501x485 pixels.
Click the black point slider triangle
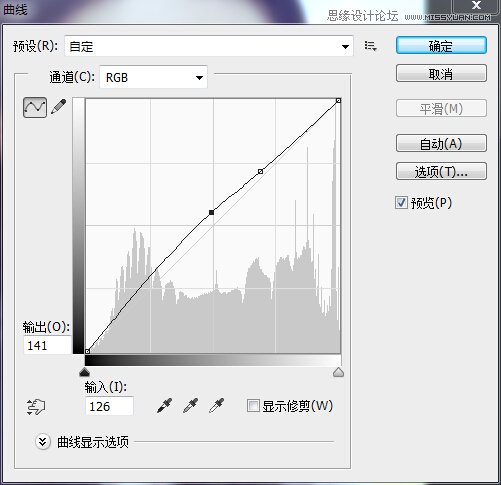coord(85,372)
